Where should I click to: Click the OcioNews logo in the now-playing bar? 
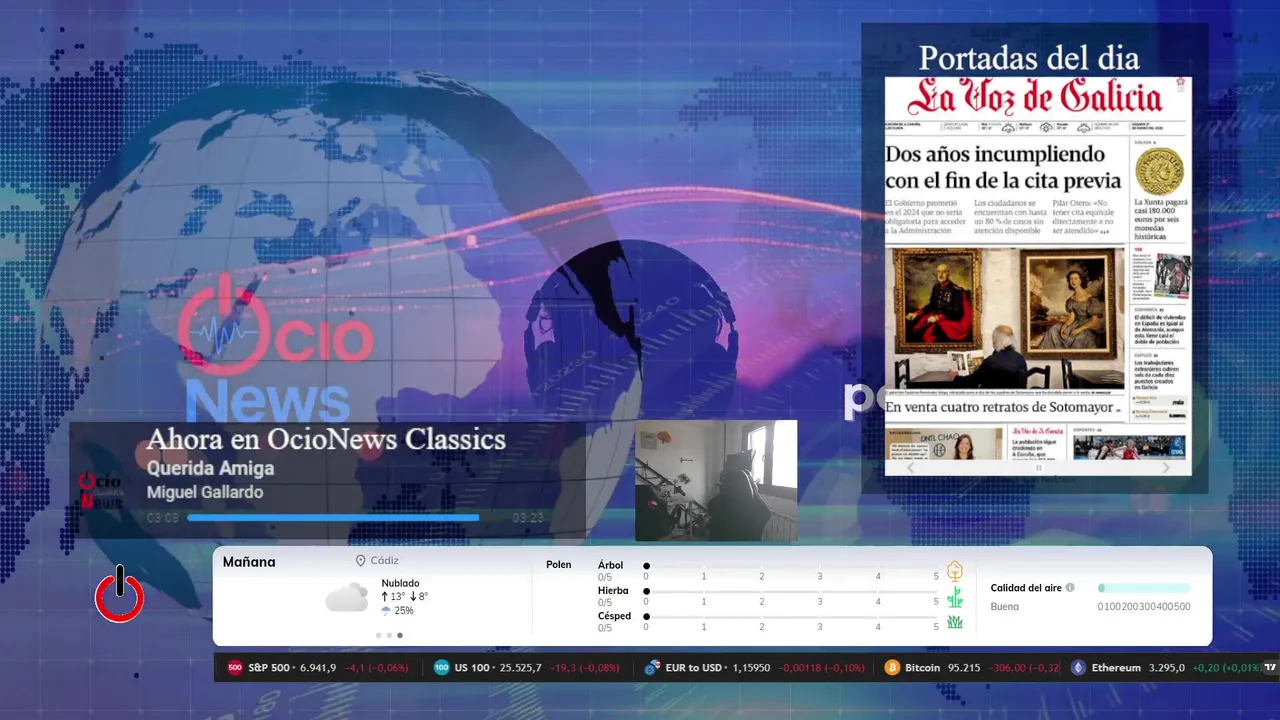[100, 489]
